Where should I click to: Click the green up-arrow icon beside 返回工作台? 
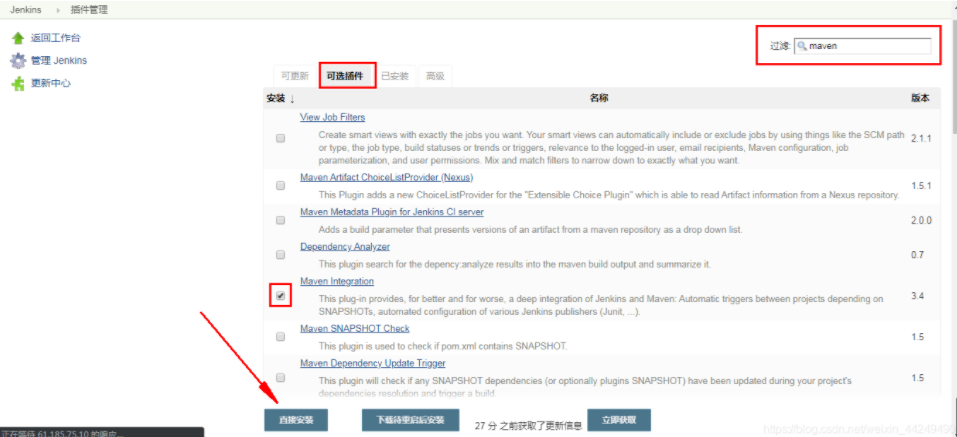coord(18,38)
